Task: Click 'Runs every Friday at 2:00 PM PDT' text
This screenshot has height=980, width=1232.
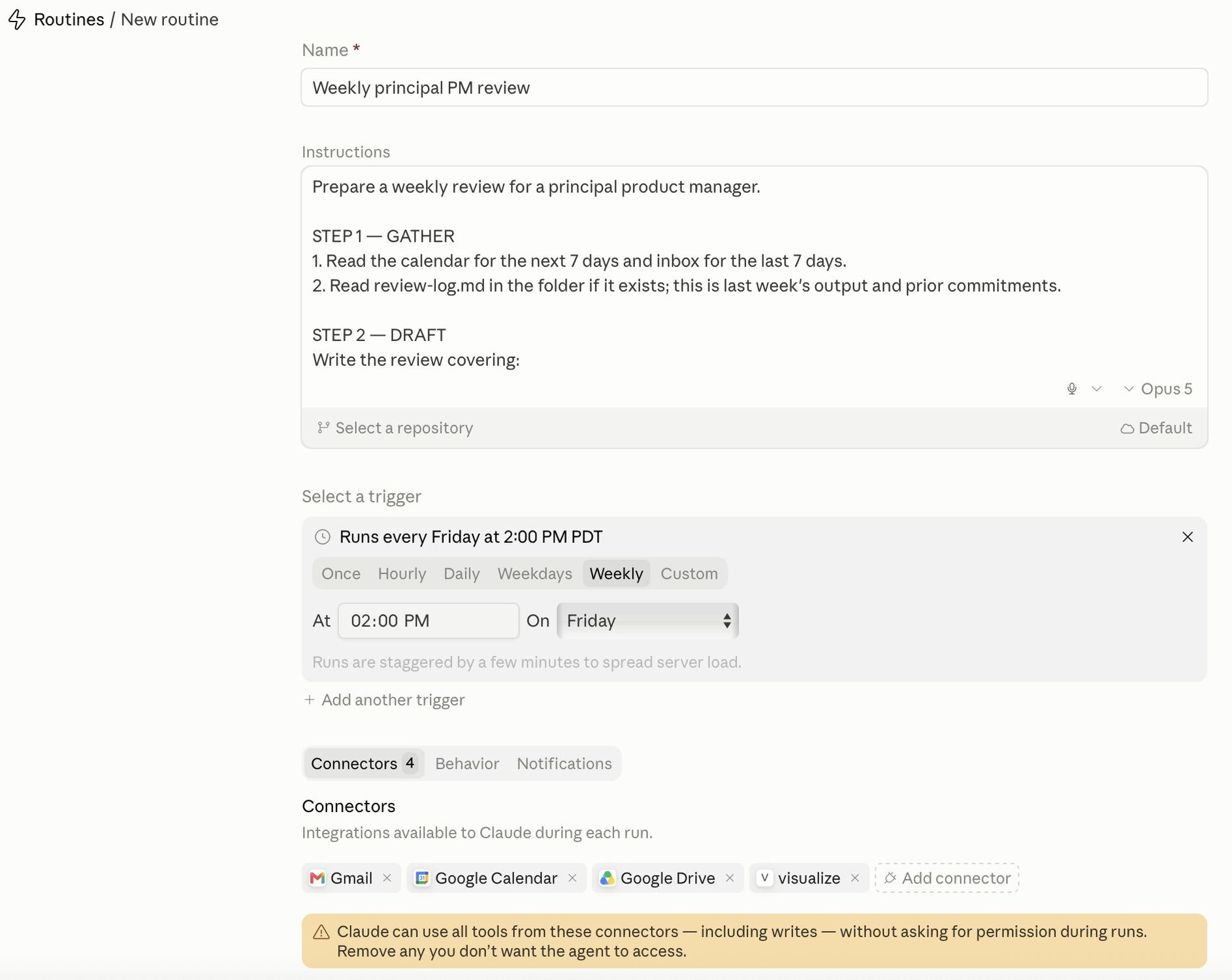Action: click(x=471, y=537)
